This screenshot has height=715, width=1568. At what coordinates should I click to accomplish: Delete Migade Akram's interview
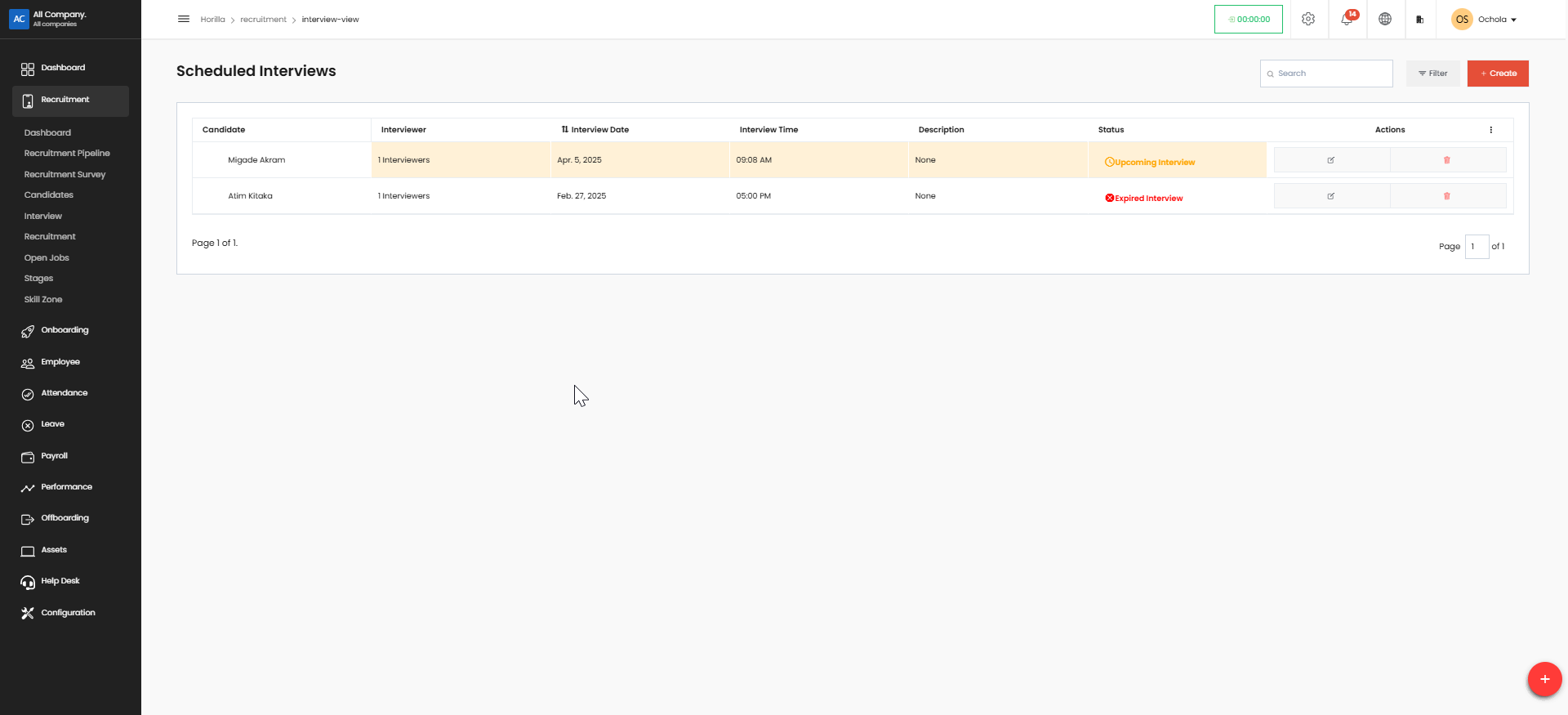point(1447,160)
